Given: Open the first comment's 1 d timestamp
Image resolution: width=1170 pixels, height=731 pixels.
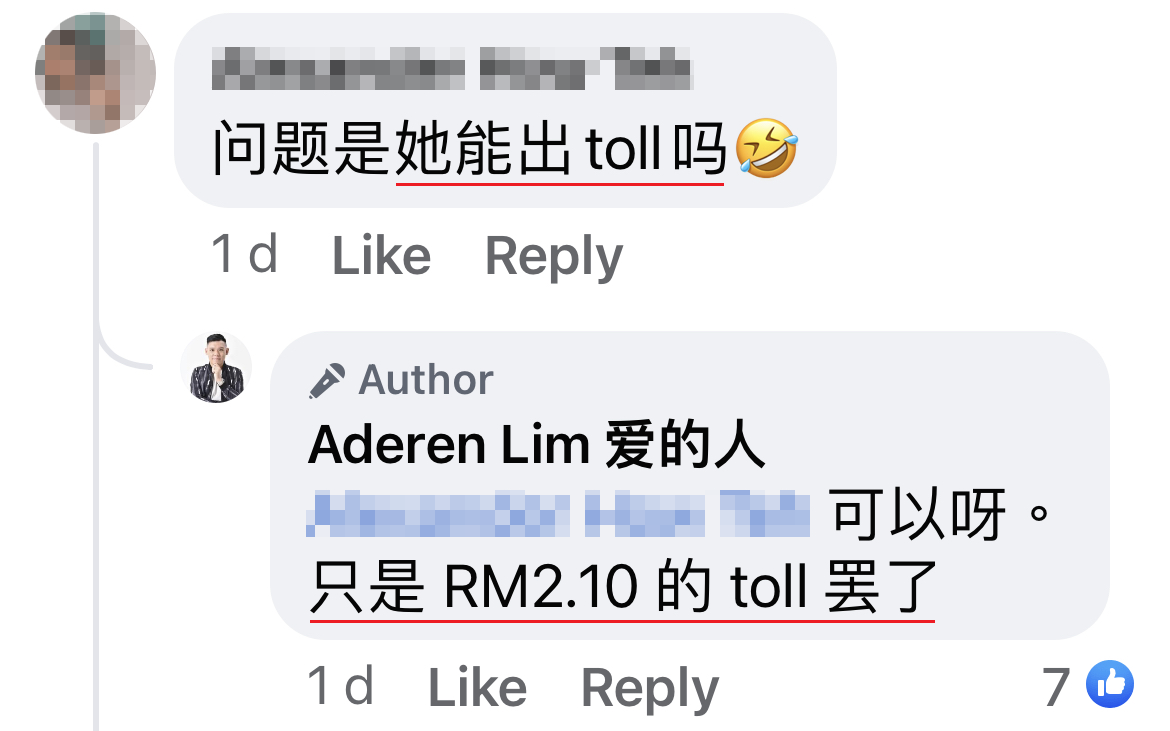Looking at the screenshot, I should pyautogui.click(x=245, y=254).
